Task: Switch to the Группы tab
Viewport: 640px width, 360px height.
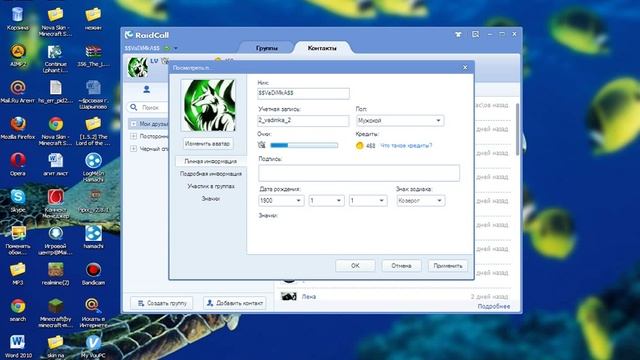Action: tap(267, 48)
